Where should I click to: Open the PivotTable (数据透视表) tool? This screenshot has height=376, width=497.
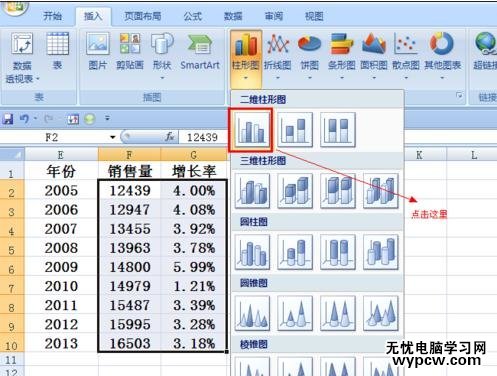(x=22, y=58)
